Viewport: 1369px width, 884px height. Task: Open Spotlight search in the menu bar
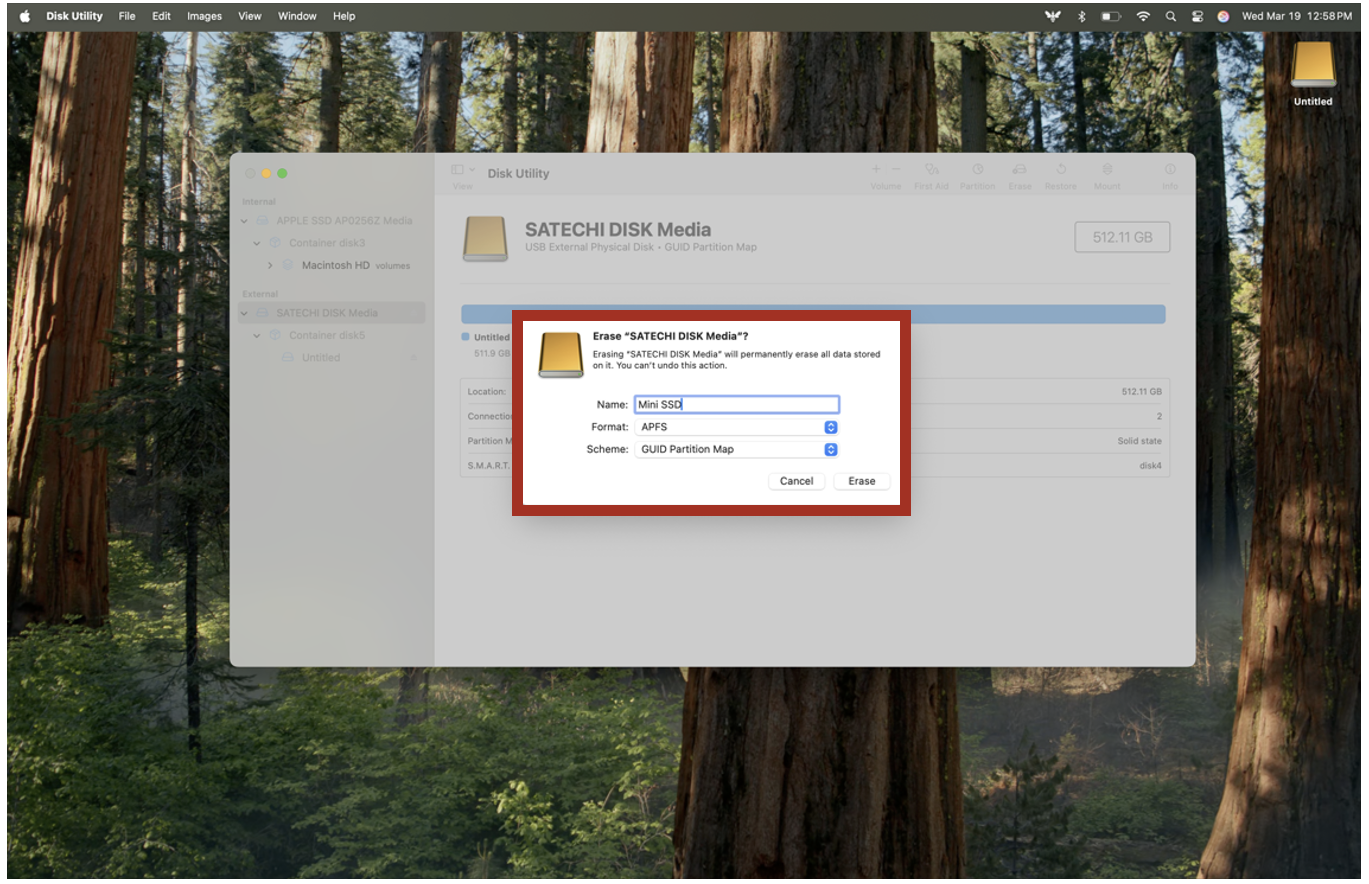[x=1170, y=16]
